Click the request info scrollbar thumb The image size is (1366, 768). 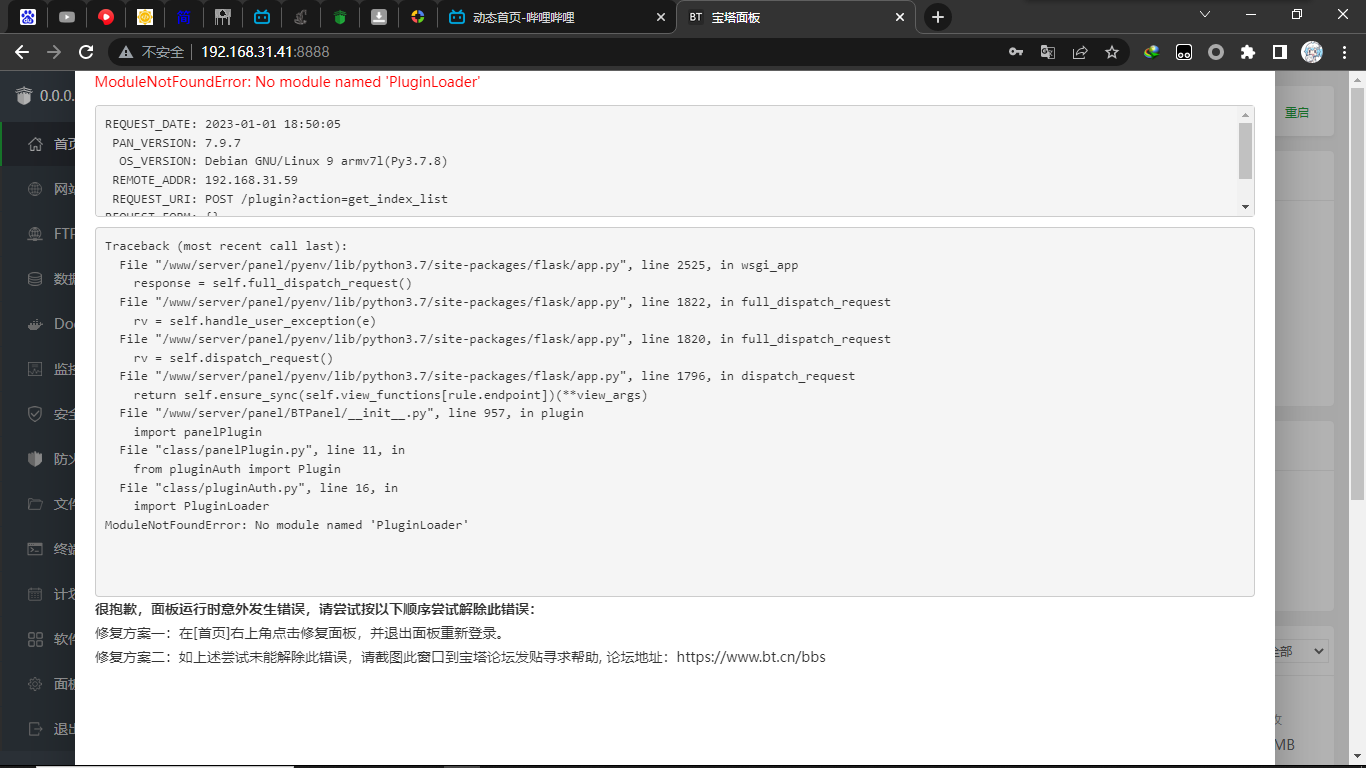pyautogui.click(x=1245, y=150)
